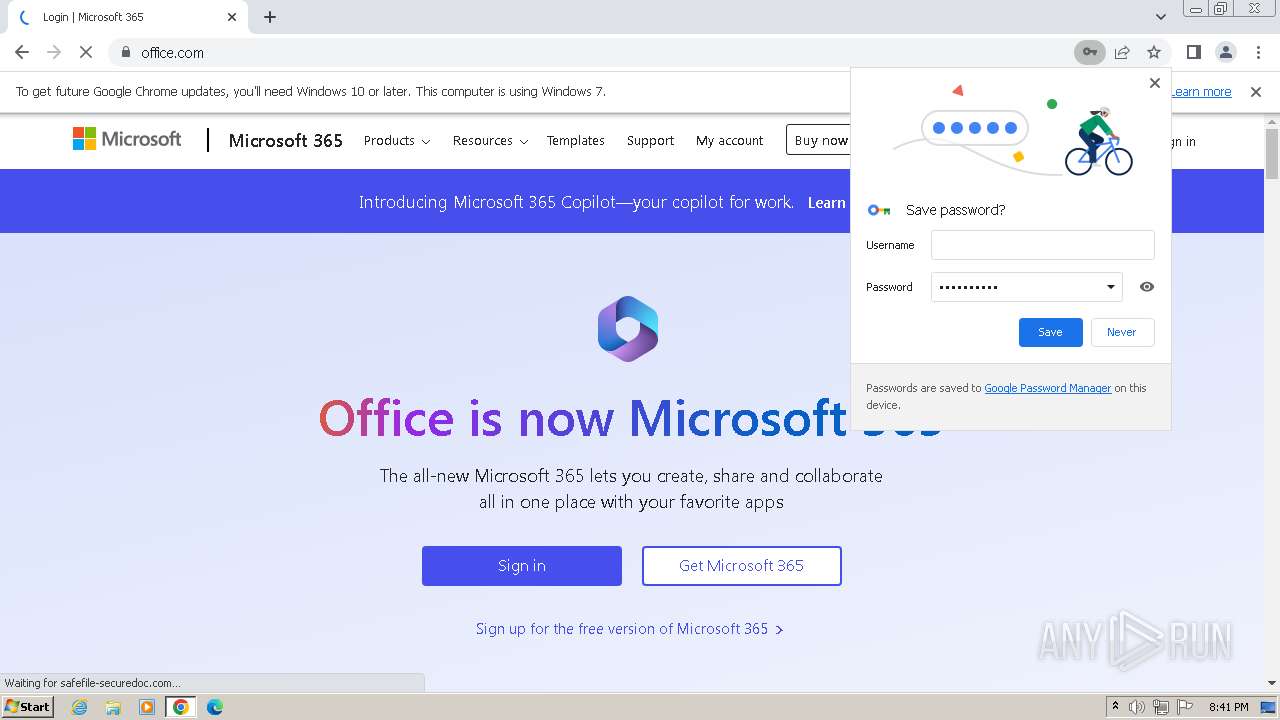Screen dimensions: 1280x720
Task: Sign up for the free version link
Action: pyautogui.click(x=629, y=629)
